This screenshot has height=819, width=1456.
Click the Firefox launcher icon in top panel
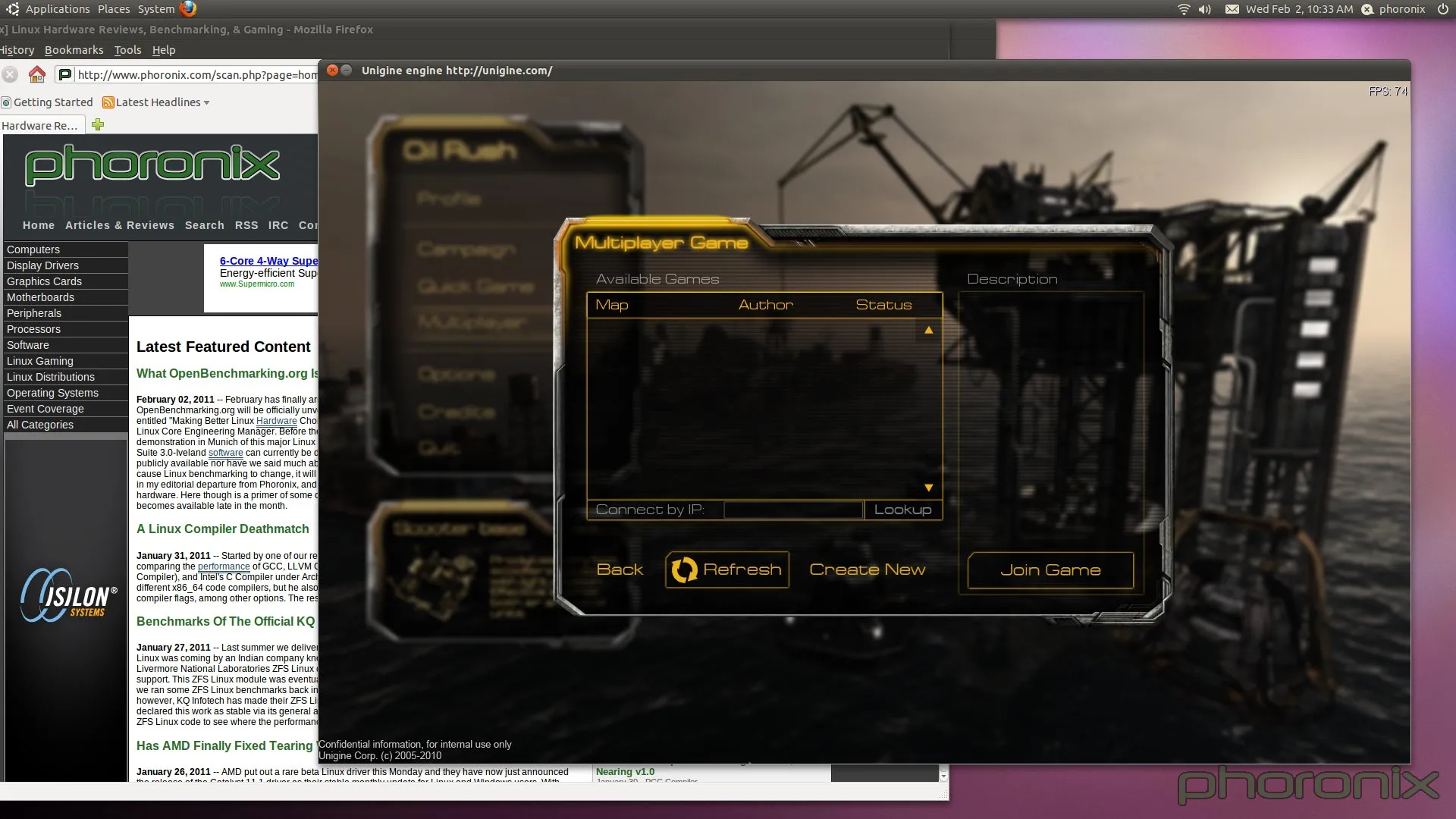pyautogui.click(x=188, y=8)
